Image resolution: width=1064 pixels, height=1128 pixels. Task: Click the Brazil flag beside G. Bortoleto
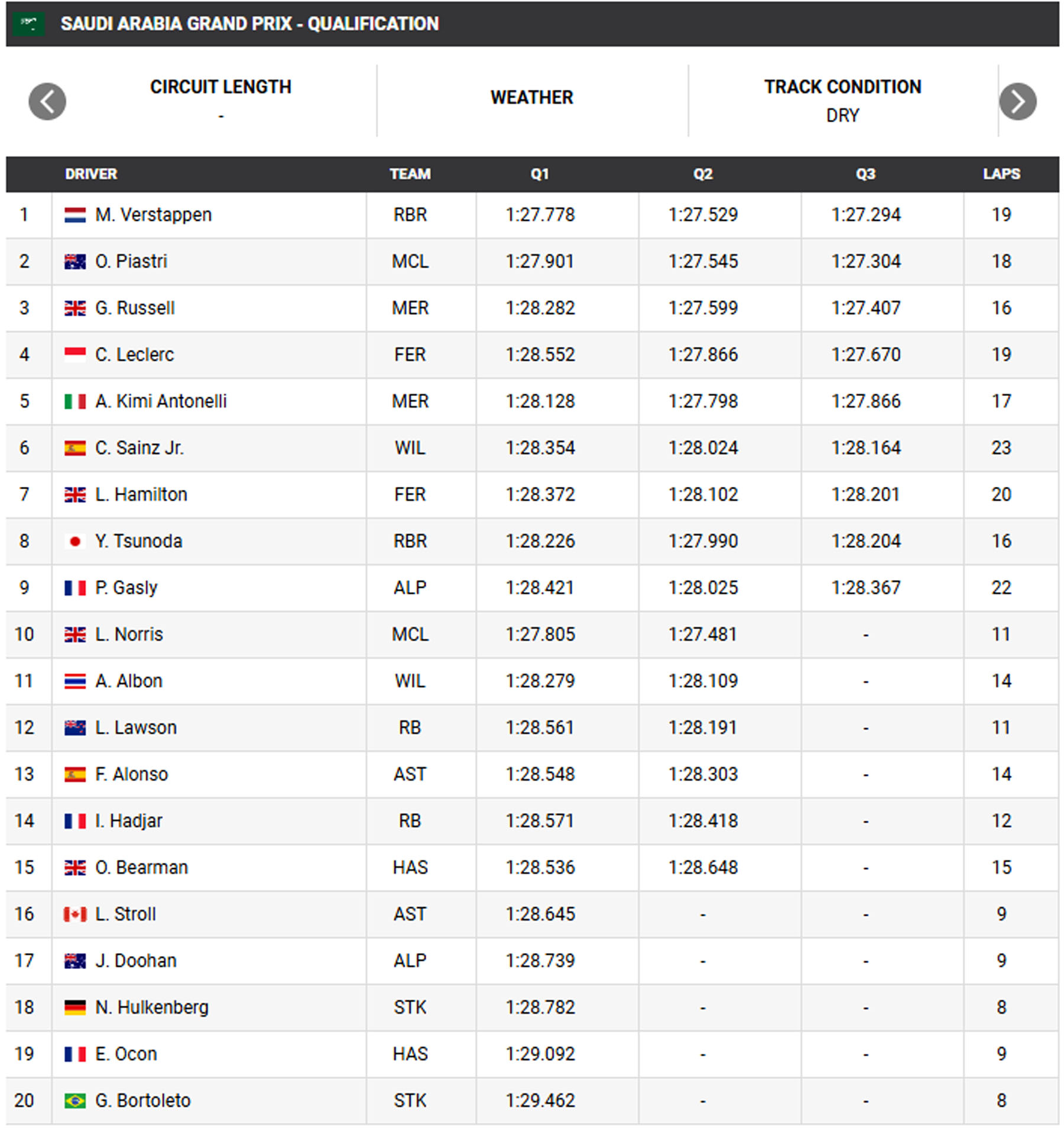pyautogui.click(x=75, y=1101)
